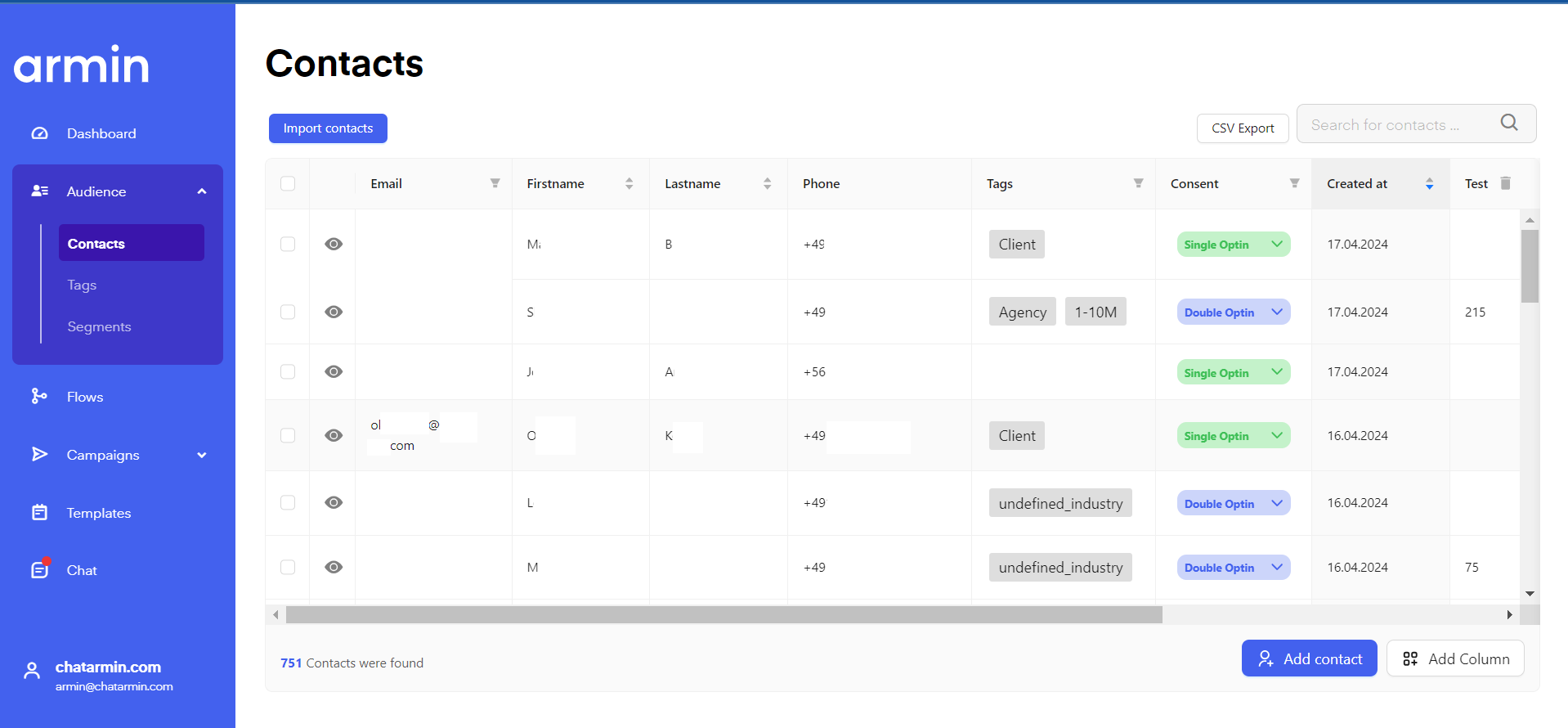Sort contacts by Created at arrows
The height and width of the screenshot is (728, 1568).
click(x=1429, y=183)
